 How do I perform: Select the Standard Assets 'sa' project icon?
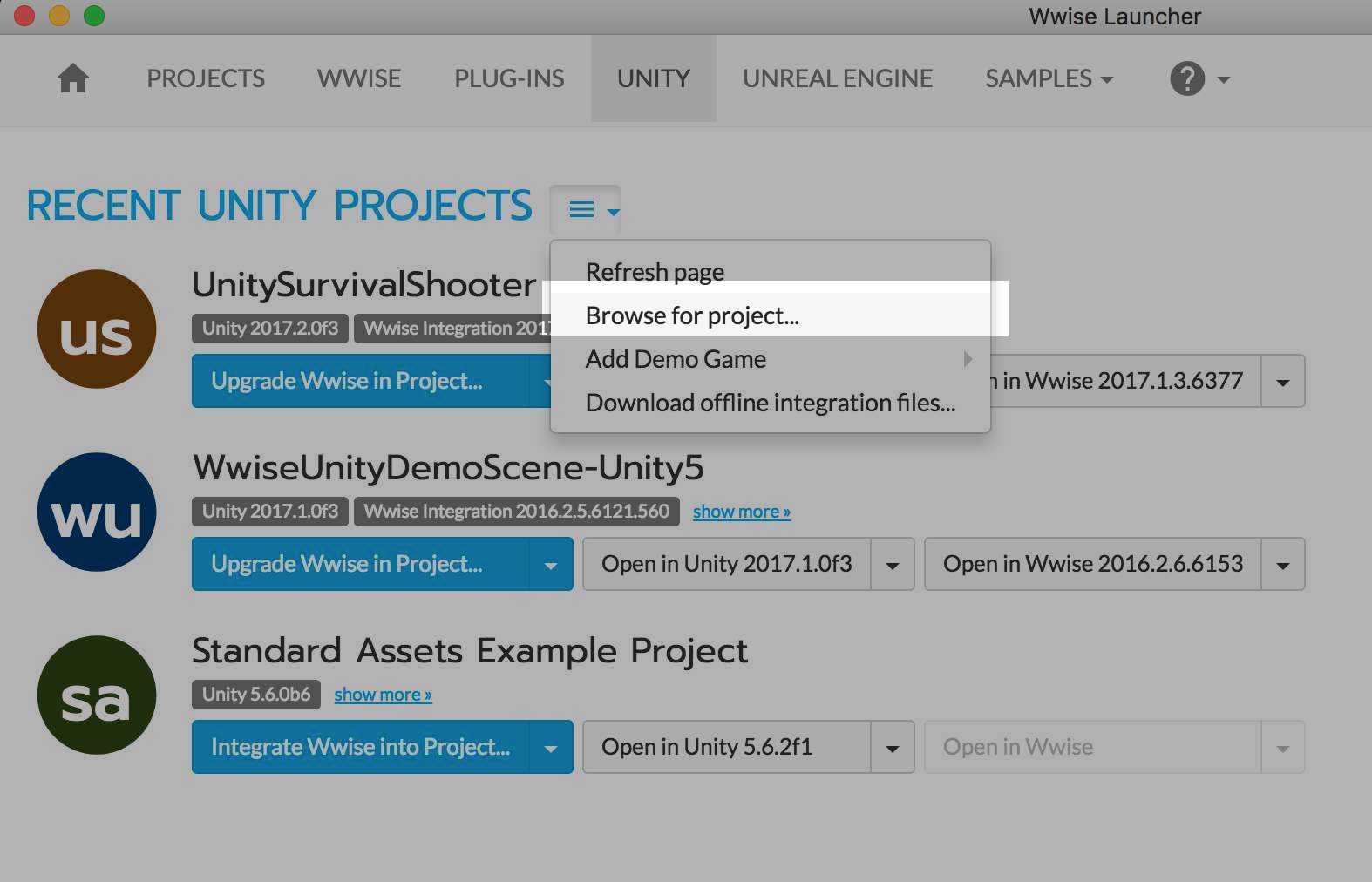tap(97, 695)
